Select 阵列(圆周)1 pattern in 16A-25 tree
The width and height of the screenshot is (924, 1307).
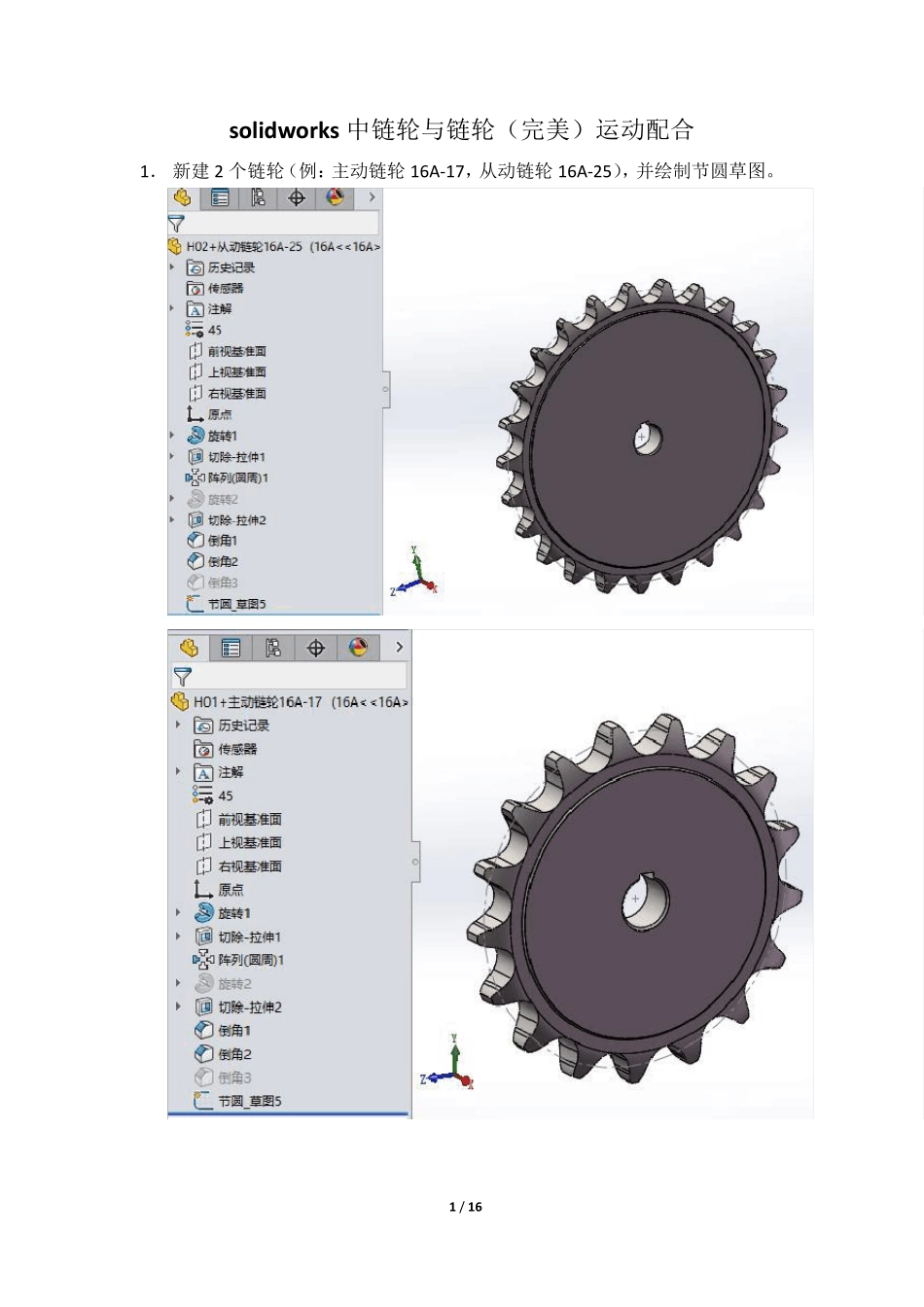[227, 478]
